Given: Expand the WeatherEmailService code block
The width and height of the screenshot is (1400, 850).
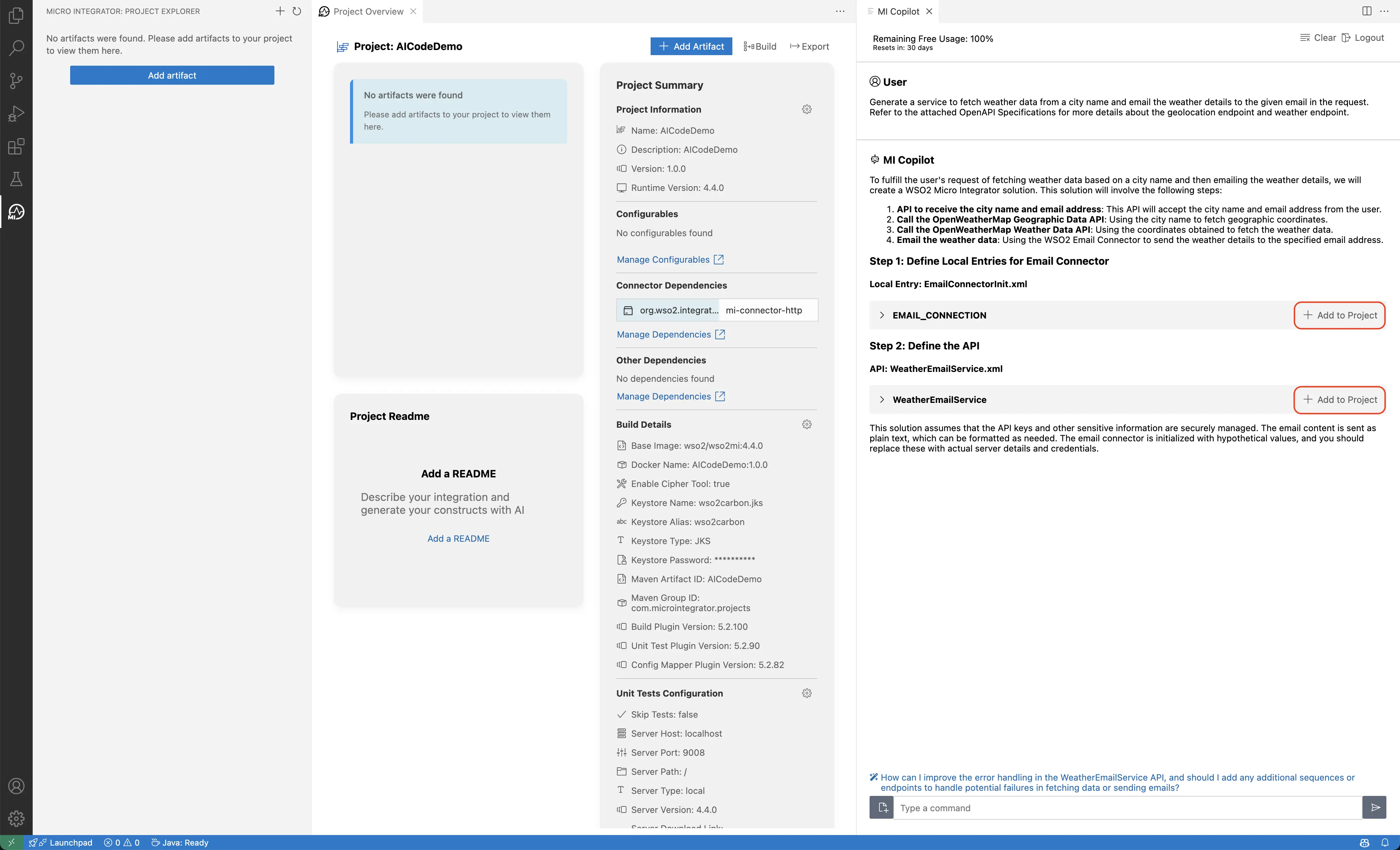Looking at the screenshot, I should click(881, 400).
